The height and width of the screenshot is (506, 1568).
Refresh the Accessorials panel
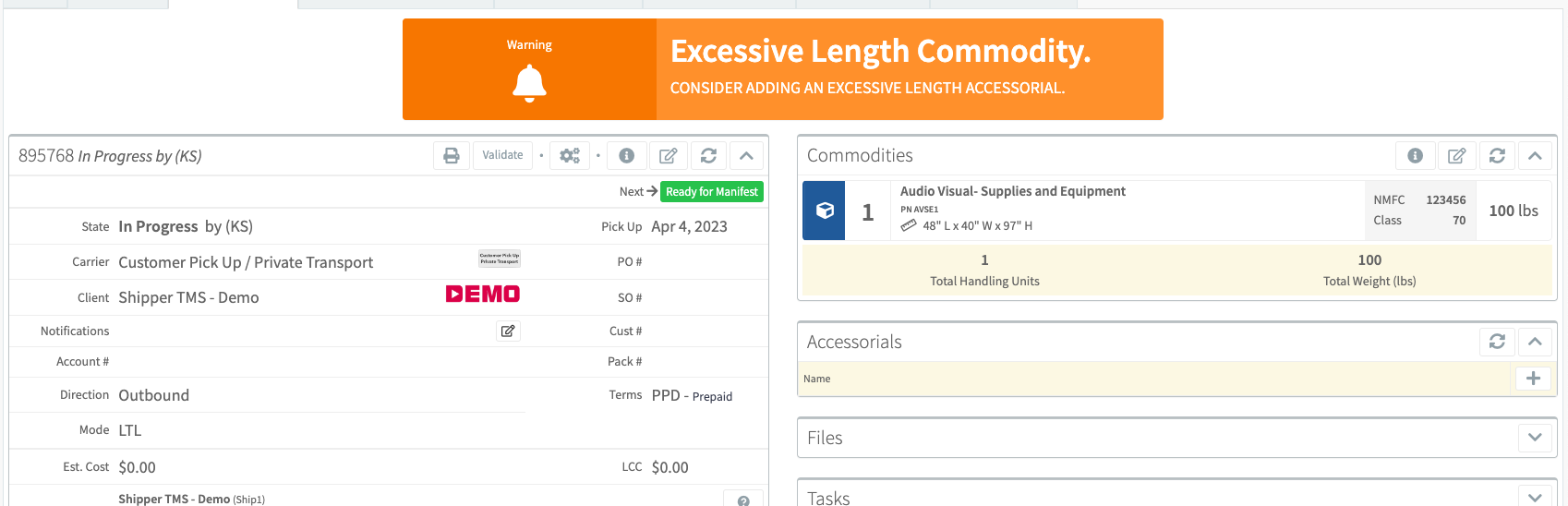pos(1497,342)
